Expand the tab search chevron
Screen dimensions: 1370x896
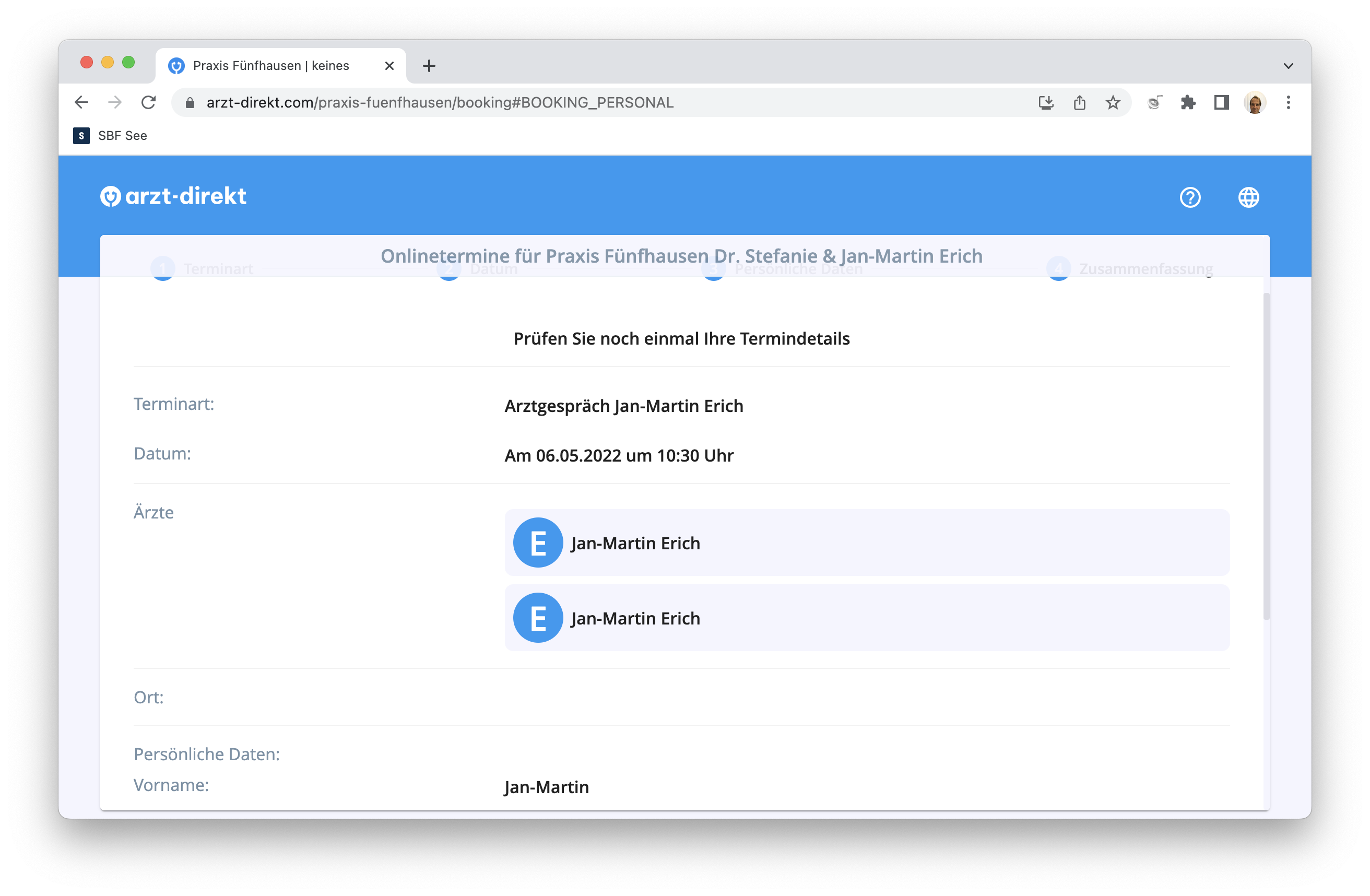click(x=1288, y=66)
